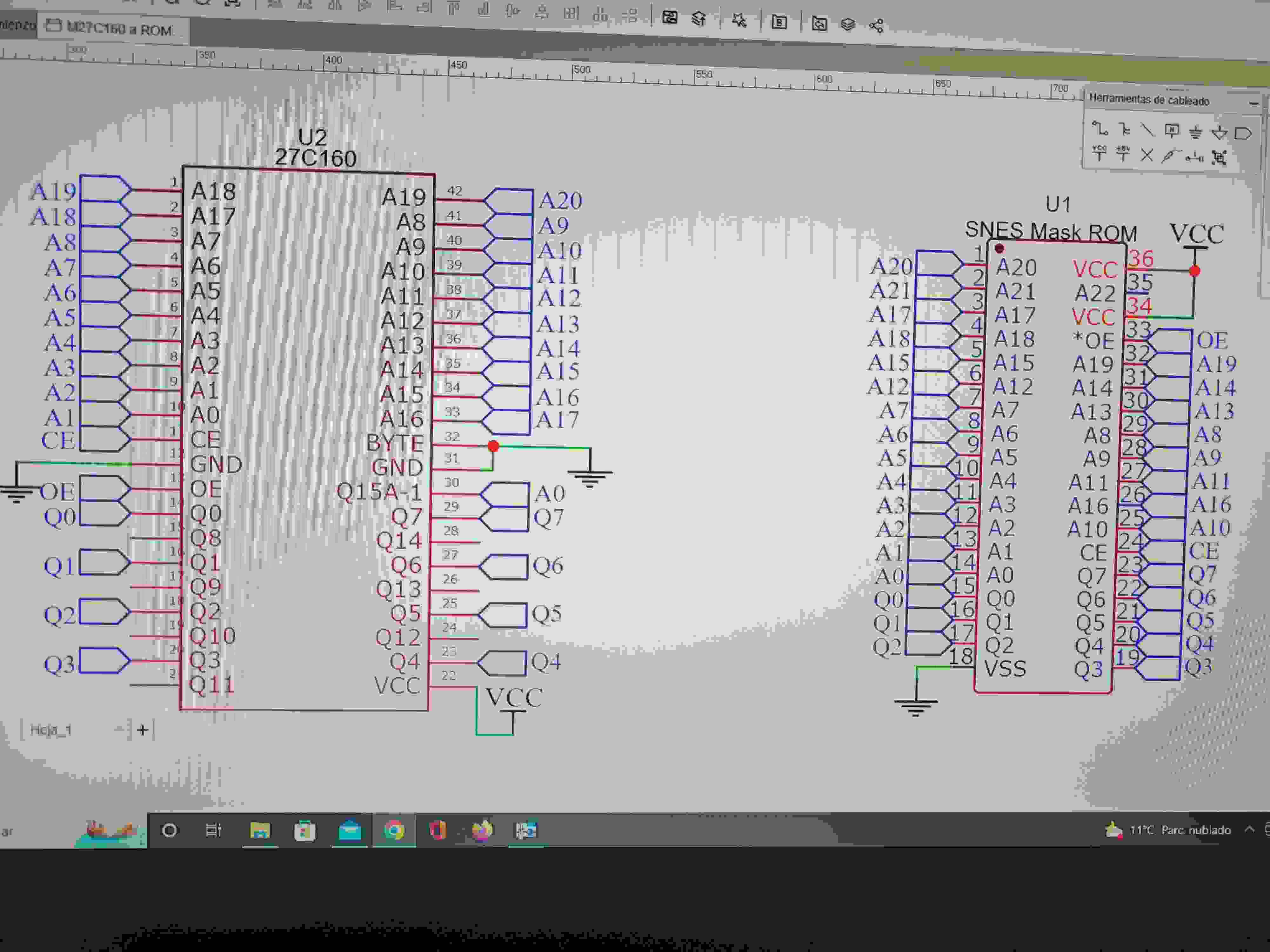Open the layers icon in toolbar
Image resolution: width=1270 pixels, height=952 pixels.
[x=847, y=24]
